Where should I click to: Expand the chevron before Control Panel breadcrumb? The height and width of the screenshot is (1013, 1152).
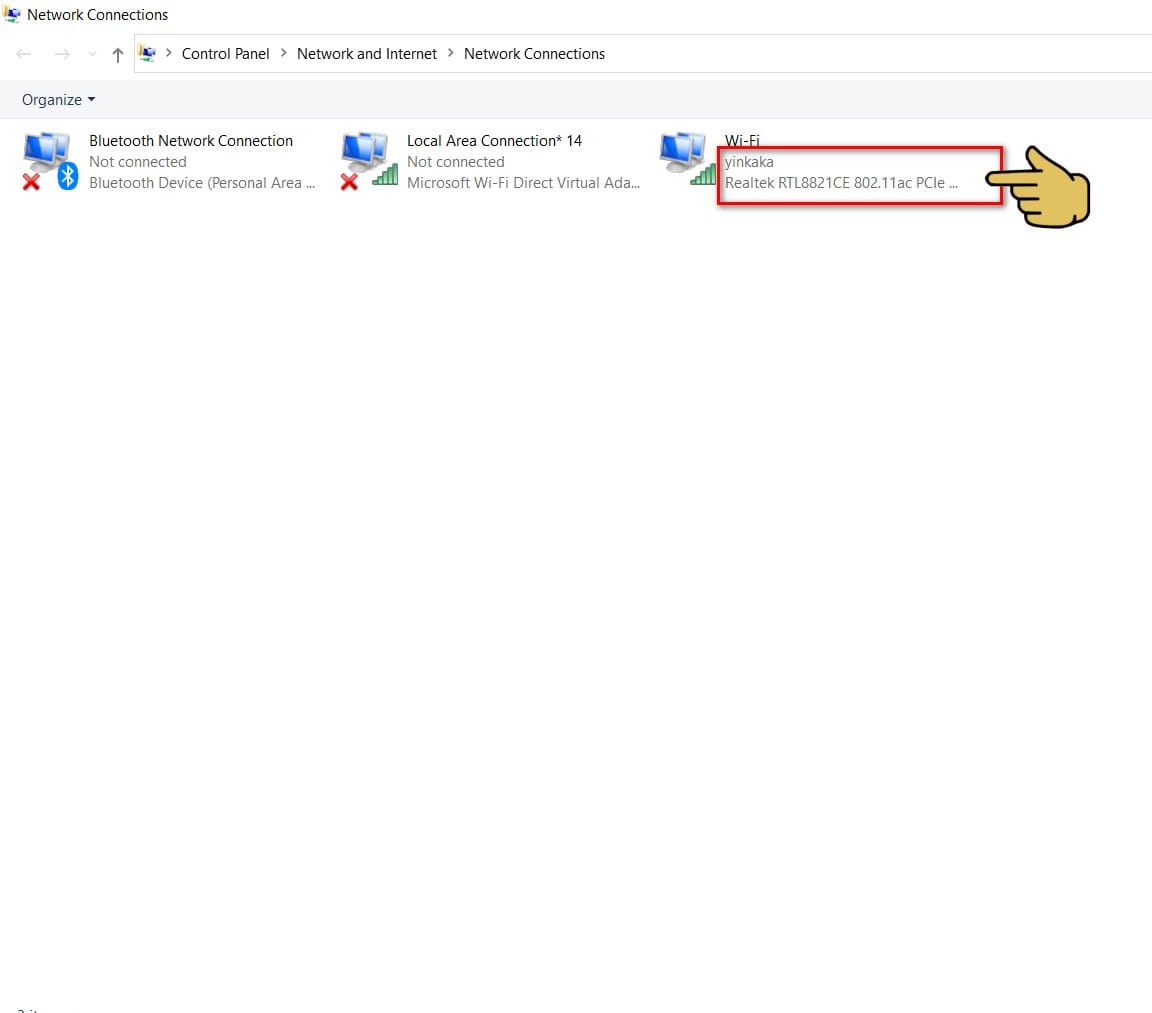[169, 53]
